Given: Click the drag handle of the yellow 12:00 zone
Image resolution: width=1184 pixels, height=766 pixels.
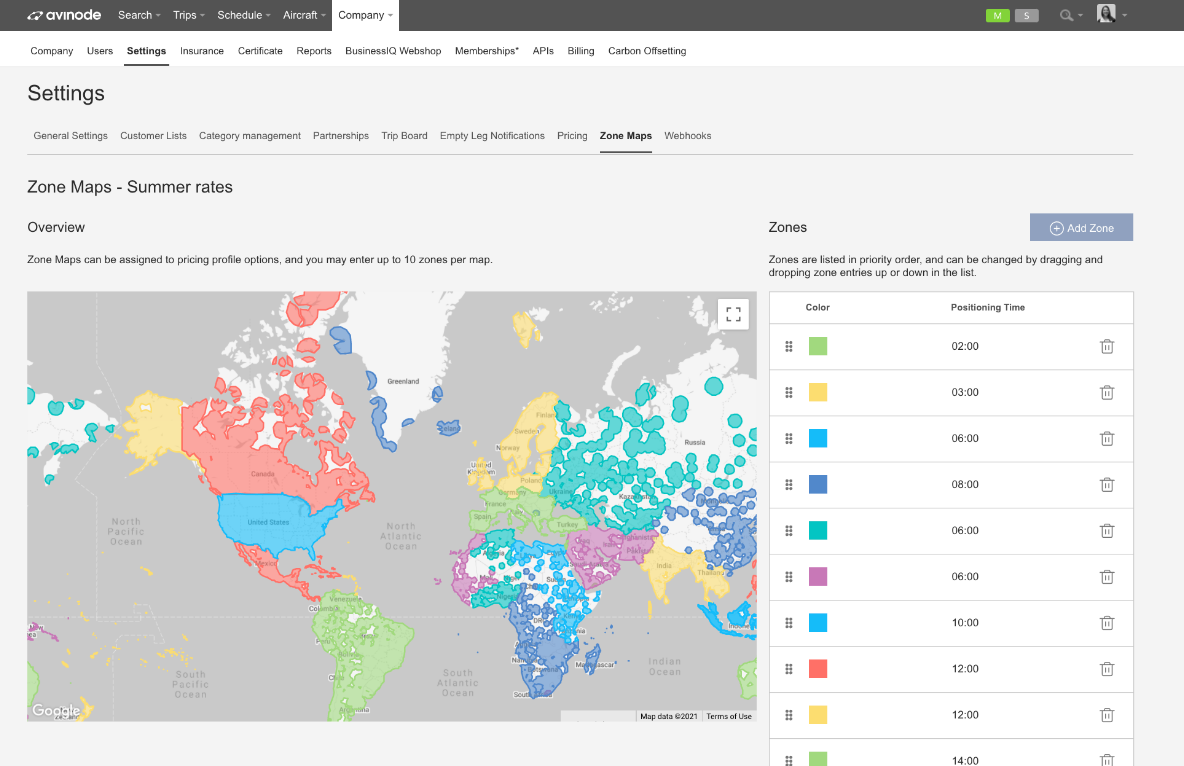Looking at the screenshot, I should (788, 715).
